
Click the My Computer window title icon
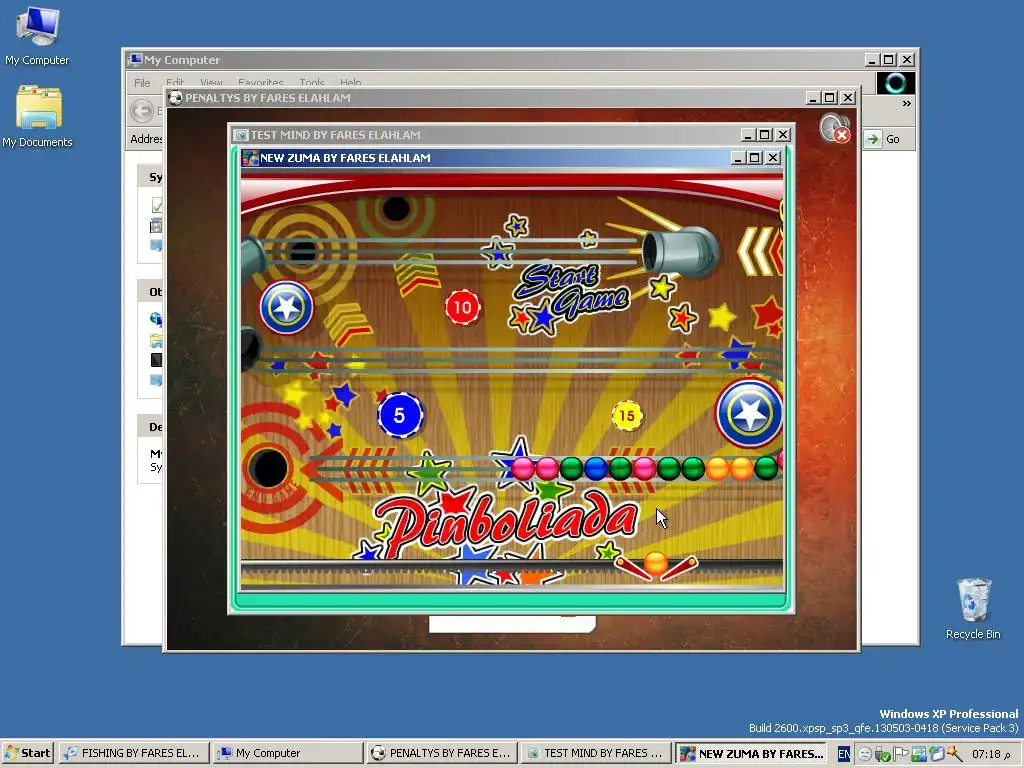pos(135,59)
